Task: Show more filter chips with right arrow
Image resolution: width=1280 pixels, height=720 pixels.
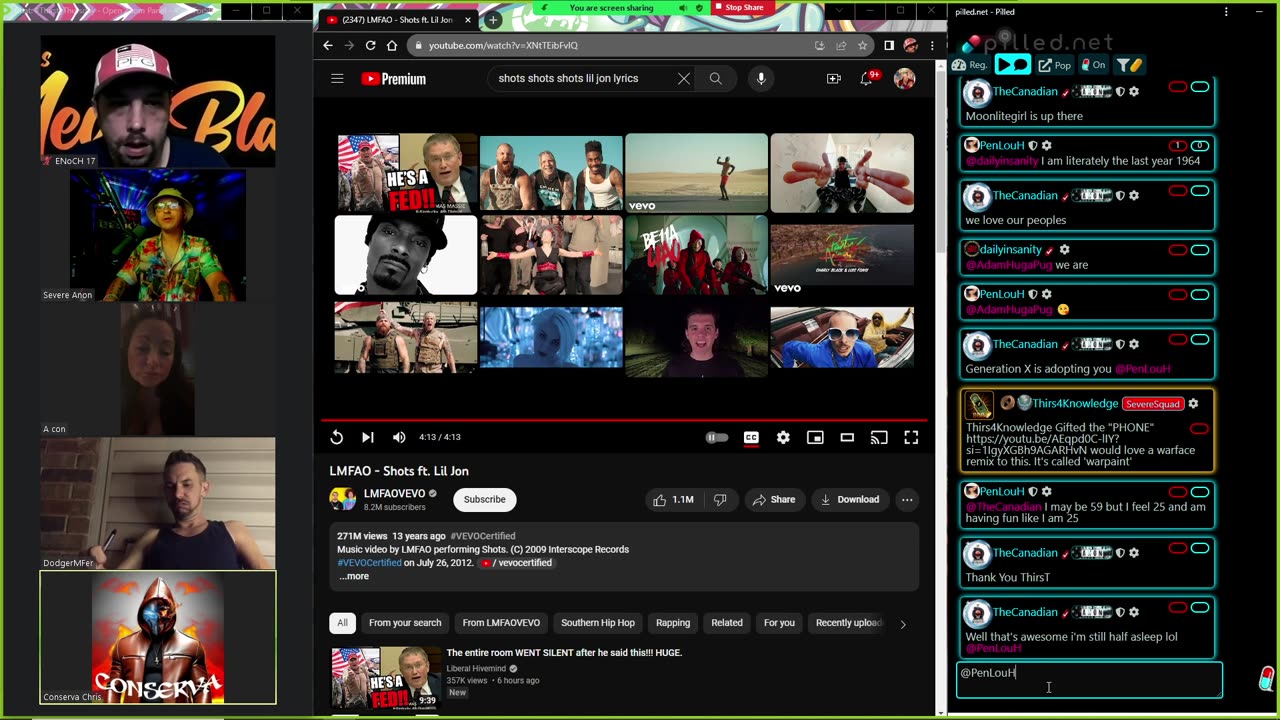Action: [x=903, y=624]
